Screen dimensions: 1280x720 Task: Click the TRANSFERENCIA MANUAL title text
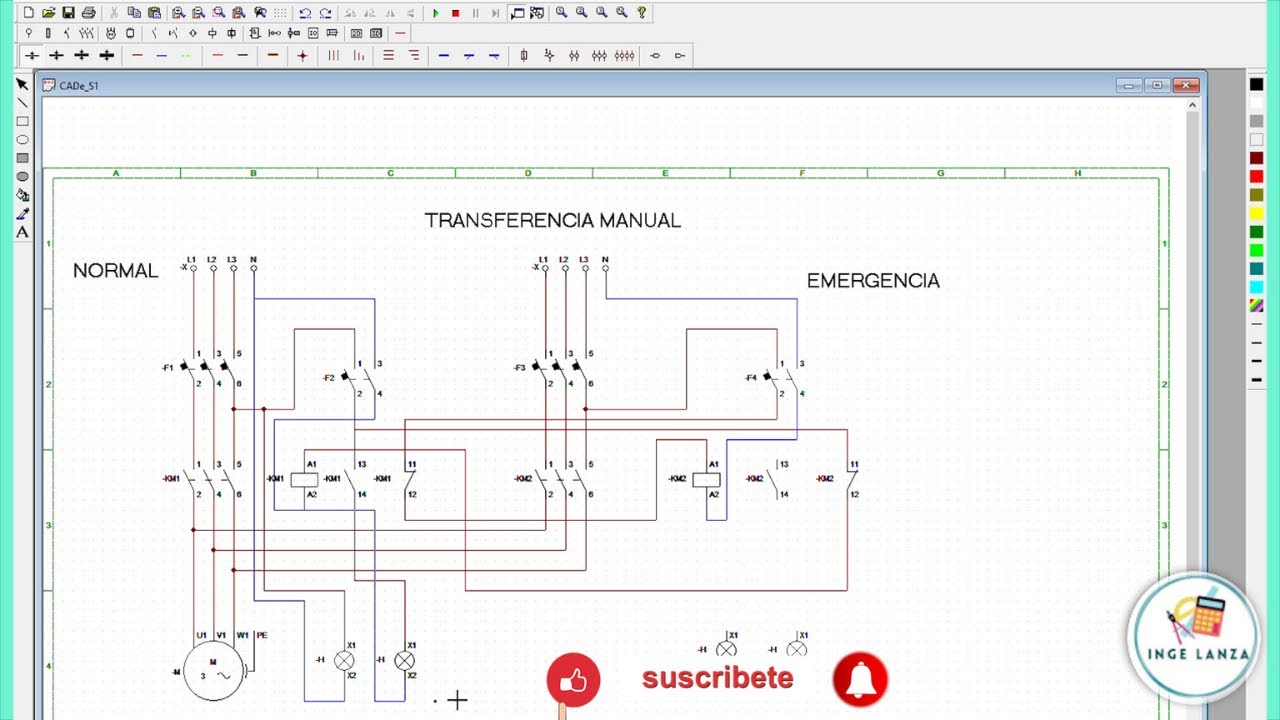pyautogui.click(x=553, y=220)
